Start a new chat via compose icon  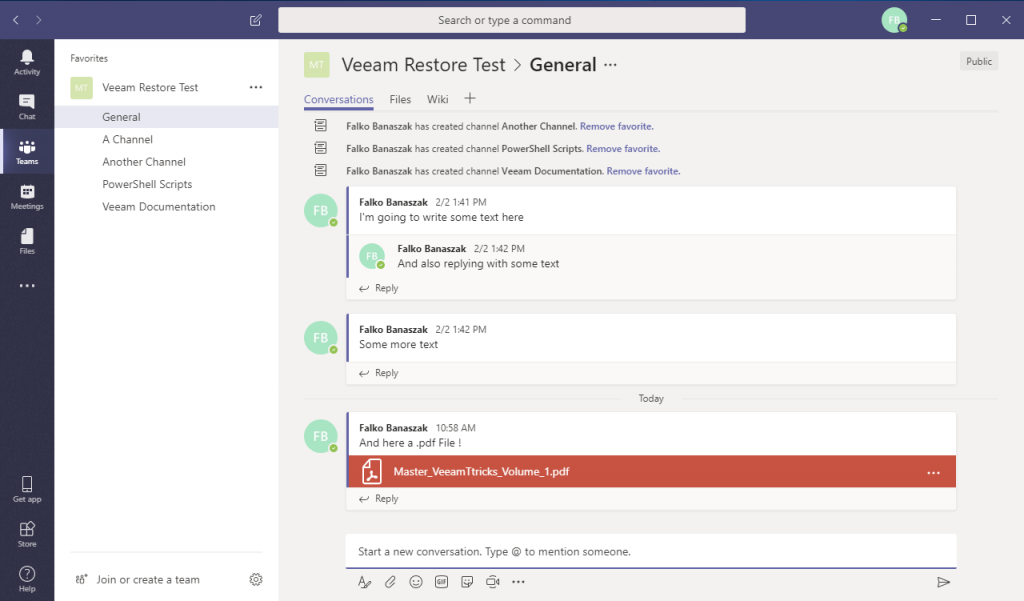click(x=255, y=20)
